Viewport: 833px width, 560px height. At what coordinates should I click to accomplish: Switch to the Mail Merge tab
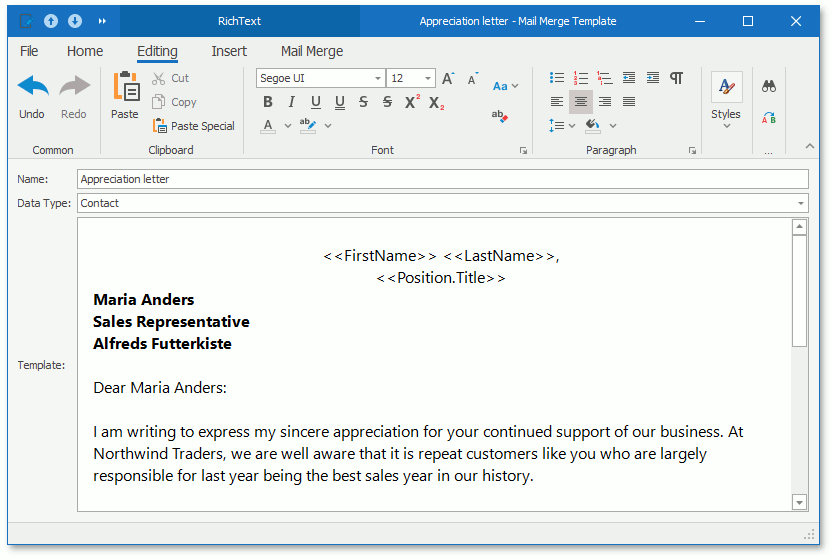[312, 51]
